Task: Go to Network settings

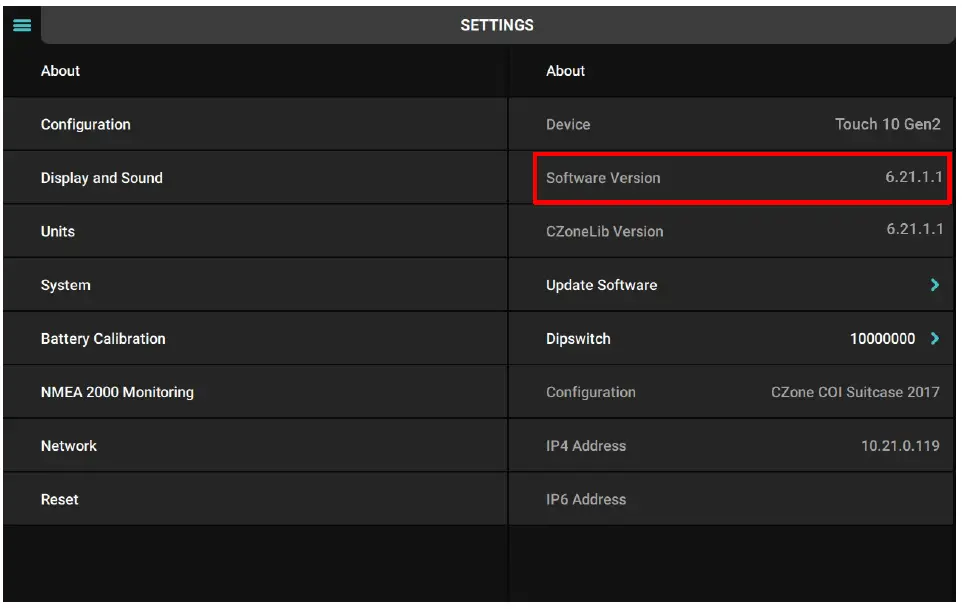Action: [x=255, y=446]
